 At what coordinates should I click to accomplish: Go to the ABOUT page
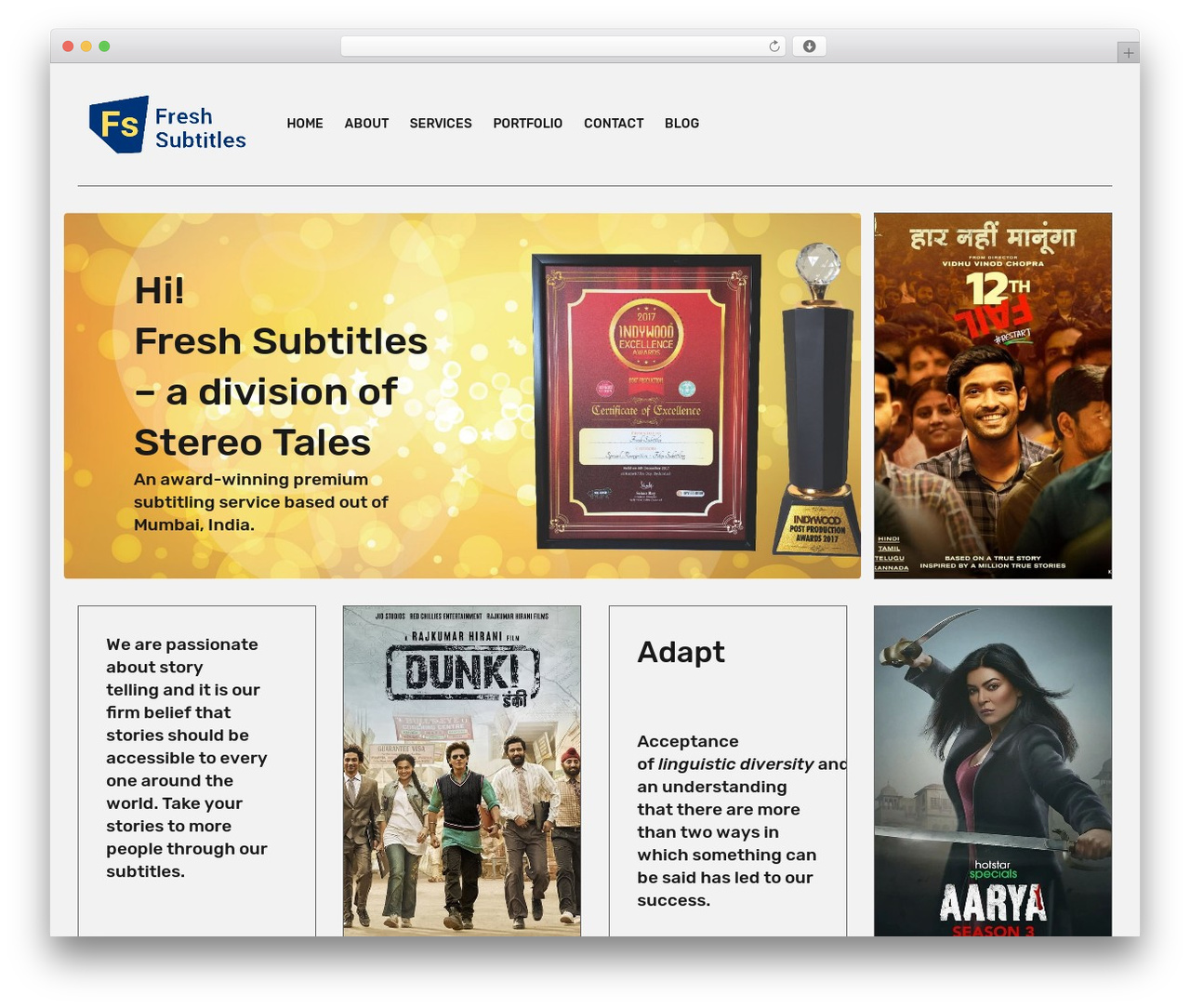point(366,123)
